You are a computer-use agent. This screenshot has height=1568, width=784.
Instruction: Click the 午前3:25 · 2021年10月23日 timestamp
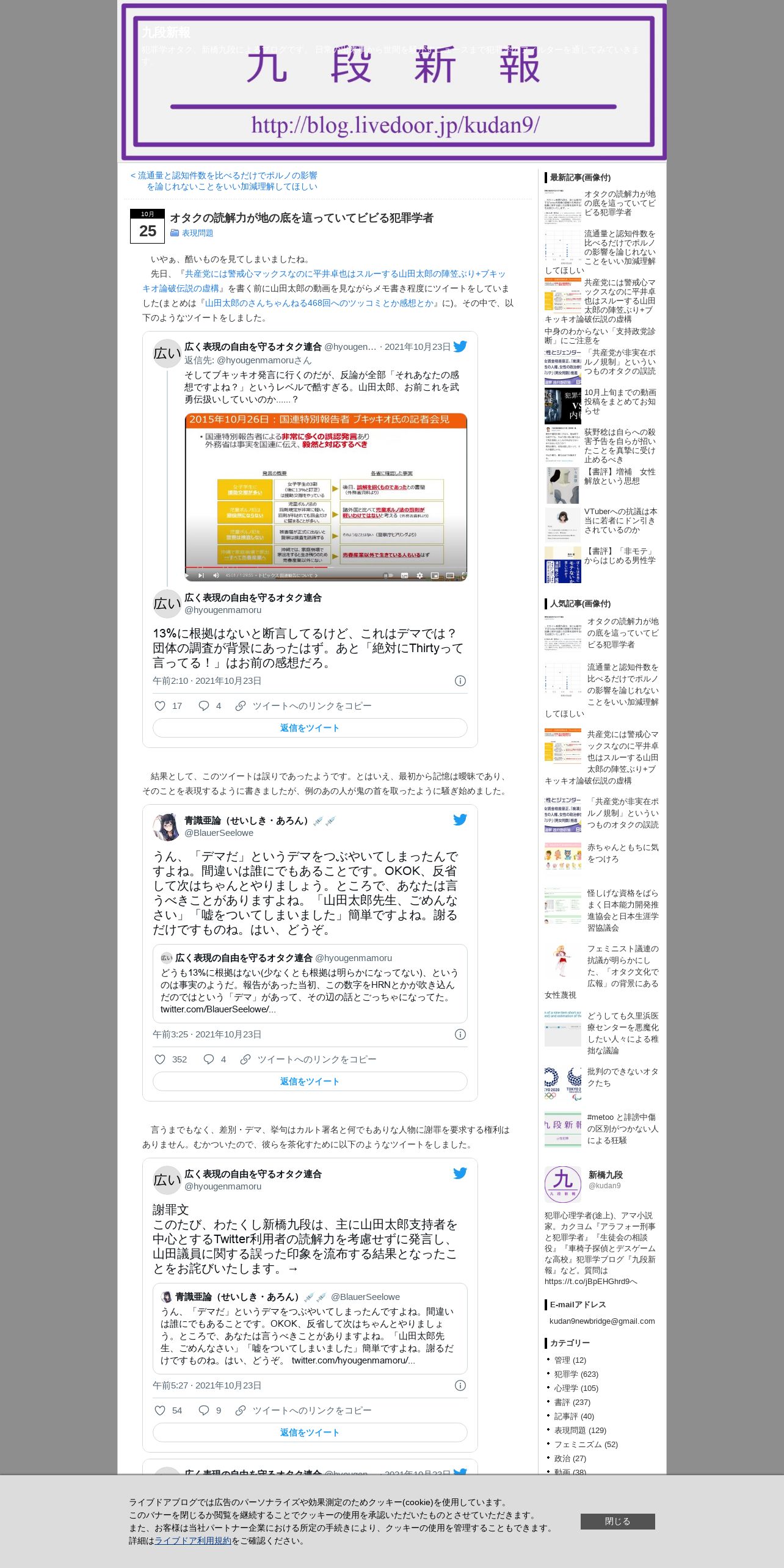pos(207,1034)
